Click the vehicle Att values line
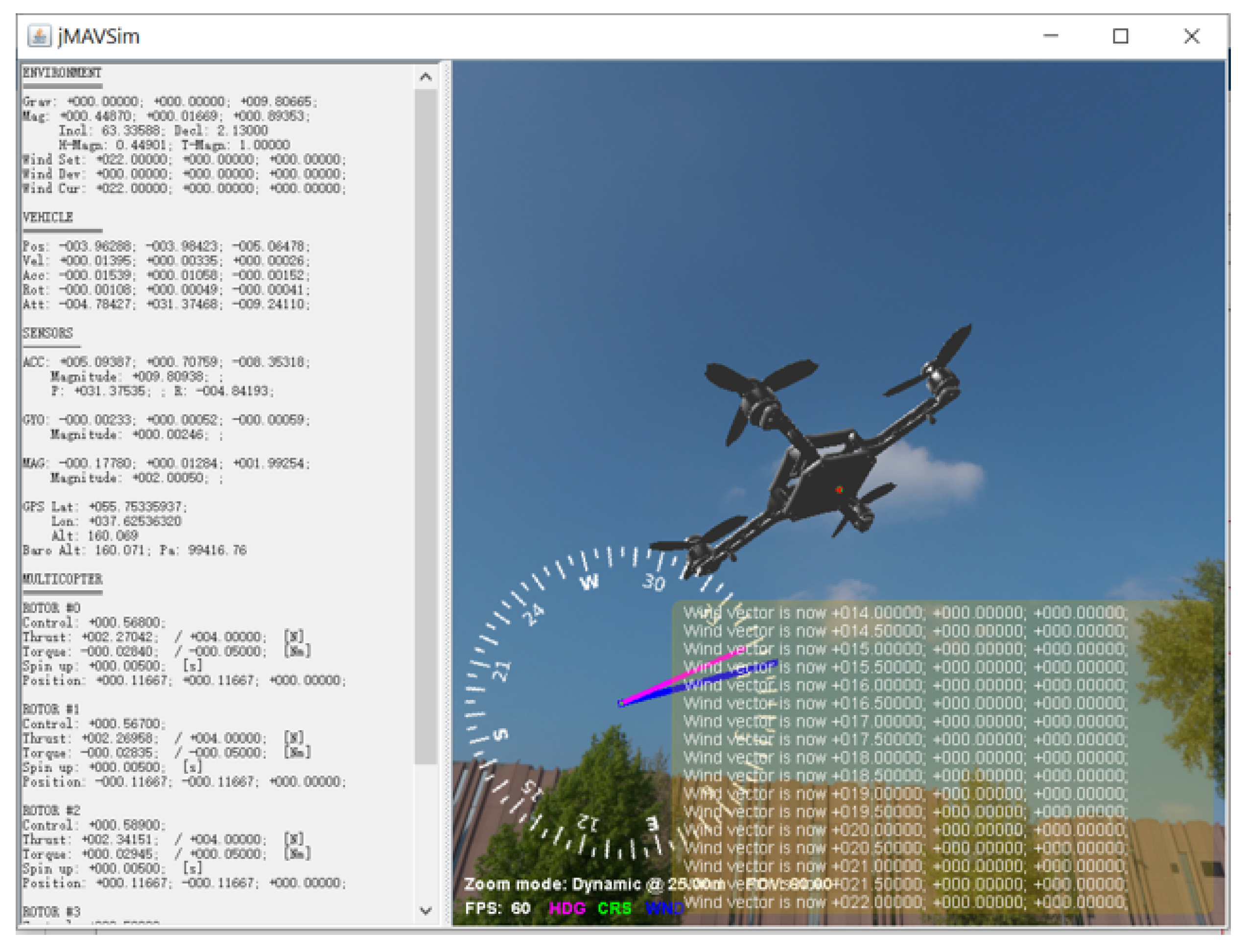 (x=166, y=304)
